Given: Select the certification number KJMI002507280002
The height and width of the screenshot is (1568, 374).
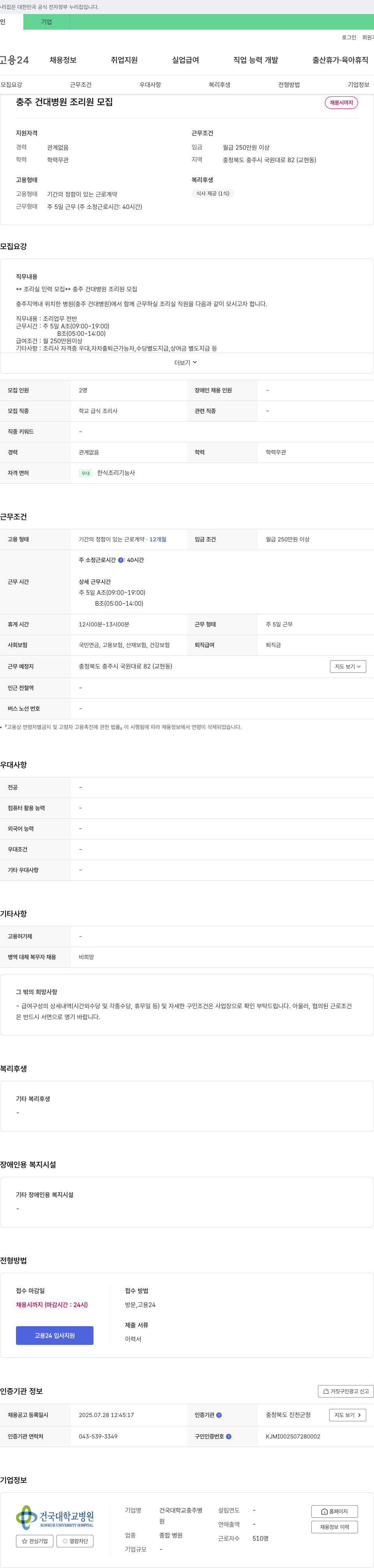Looking at the screenshot, I should [293, 1437].
